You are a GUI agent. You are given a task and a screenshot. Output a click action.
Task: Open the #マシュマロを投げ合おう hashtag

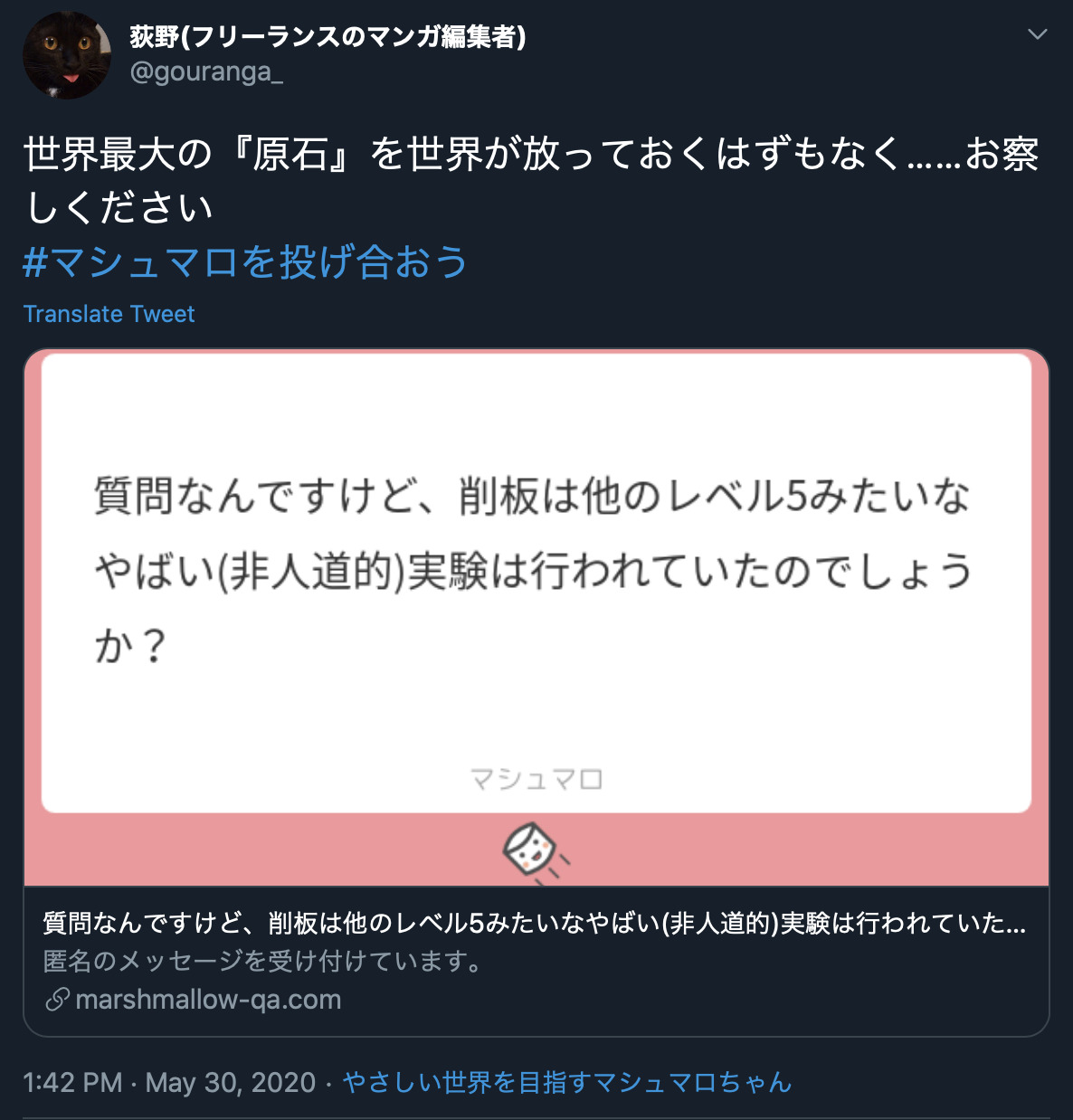pos(245,262)
